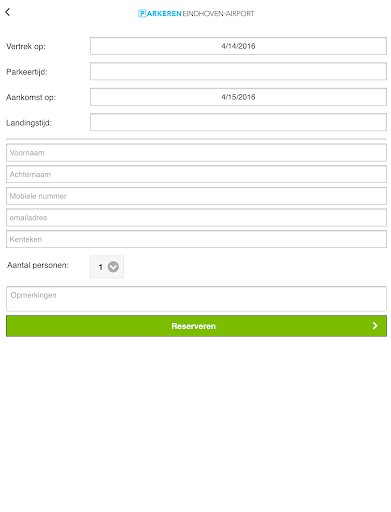391x512 pixels.
Task: Click the round grey down-arrow icon
Action: [x=113, y=267]
